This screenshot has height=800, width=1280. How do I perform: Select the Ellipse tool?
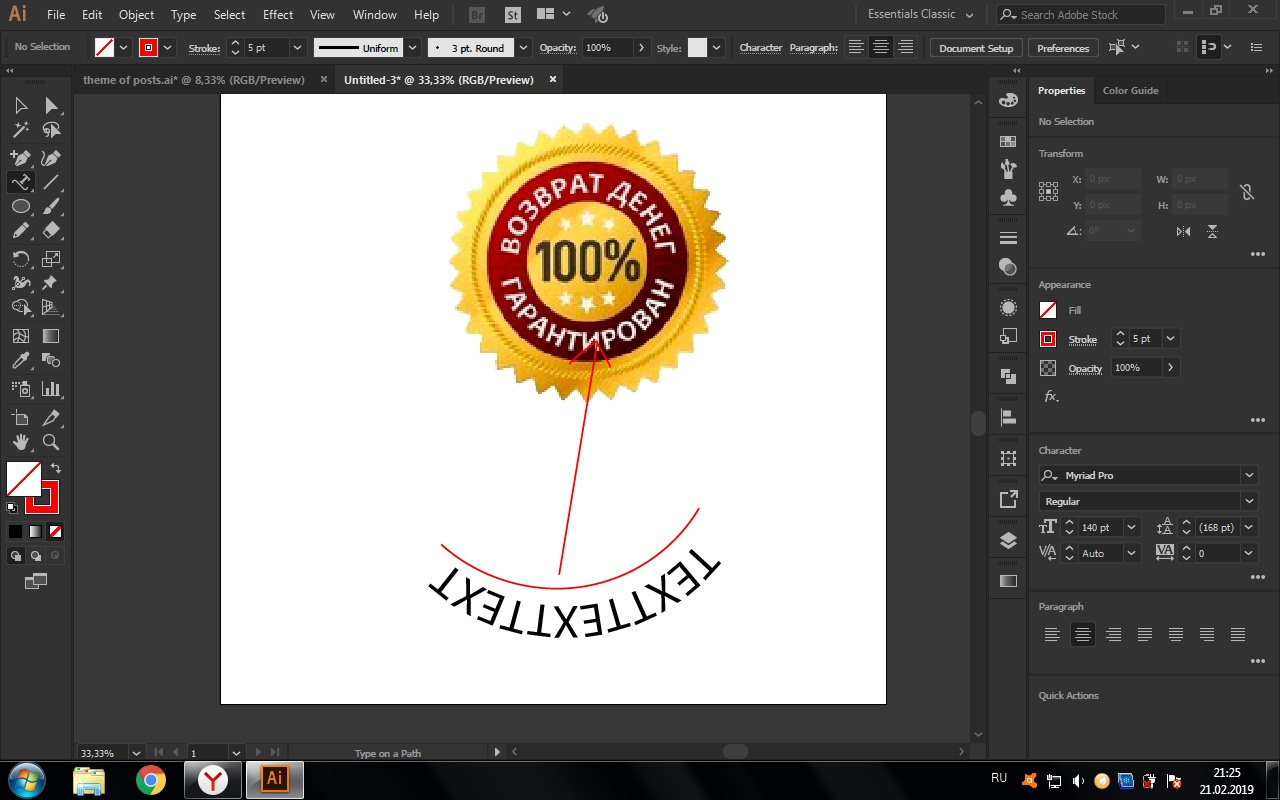point(20,206)
